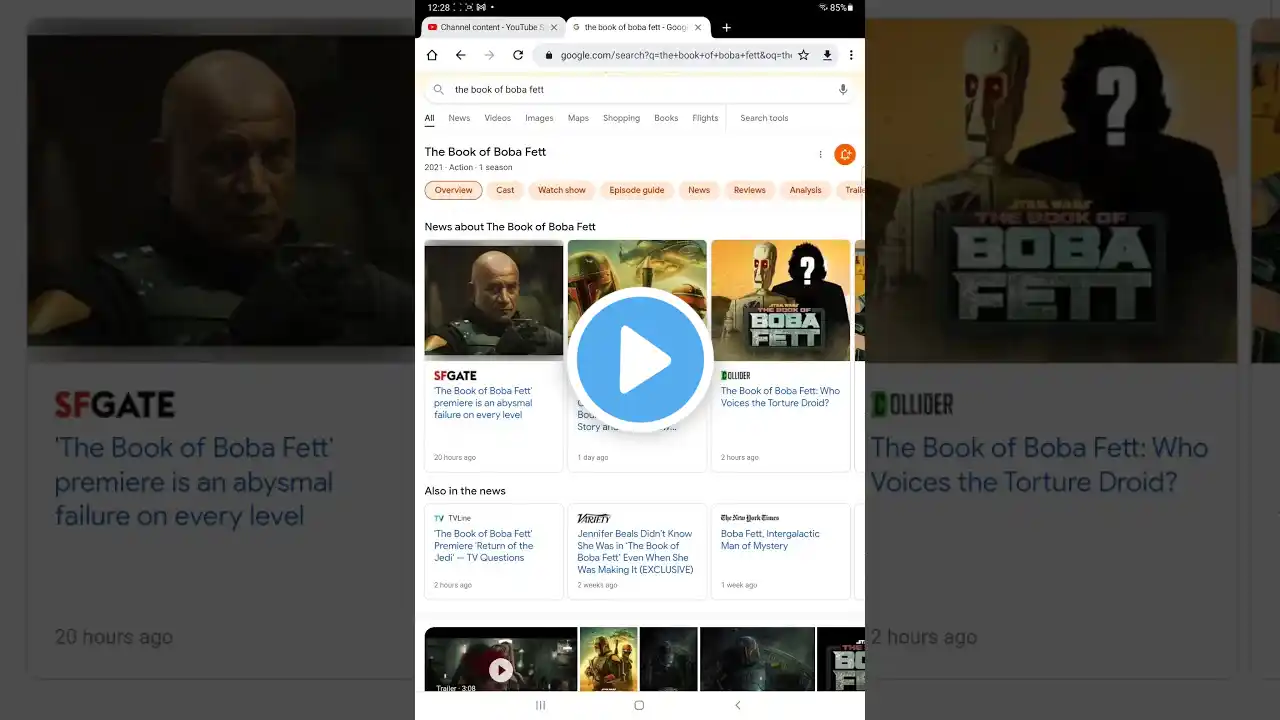The image size is (1280, 720).
Task: Select the Overview chip
Action: [453, 190]
